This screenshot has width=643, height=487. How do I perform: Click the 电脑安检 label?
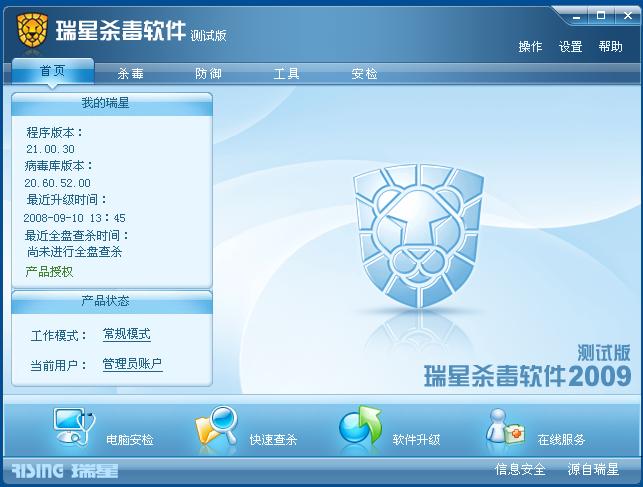pos(130,440)
